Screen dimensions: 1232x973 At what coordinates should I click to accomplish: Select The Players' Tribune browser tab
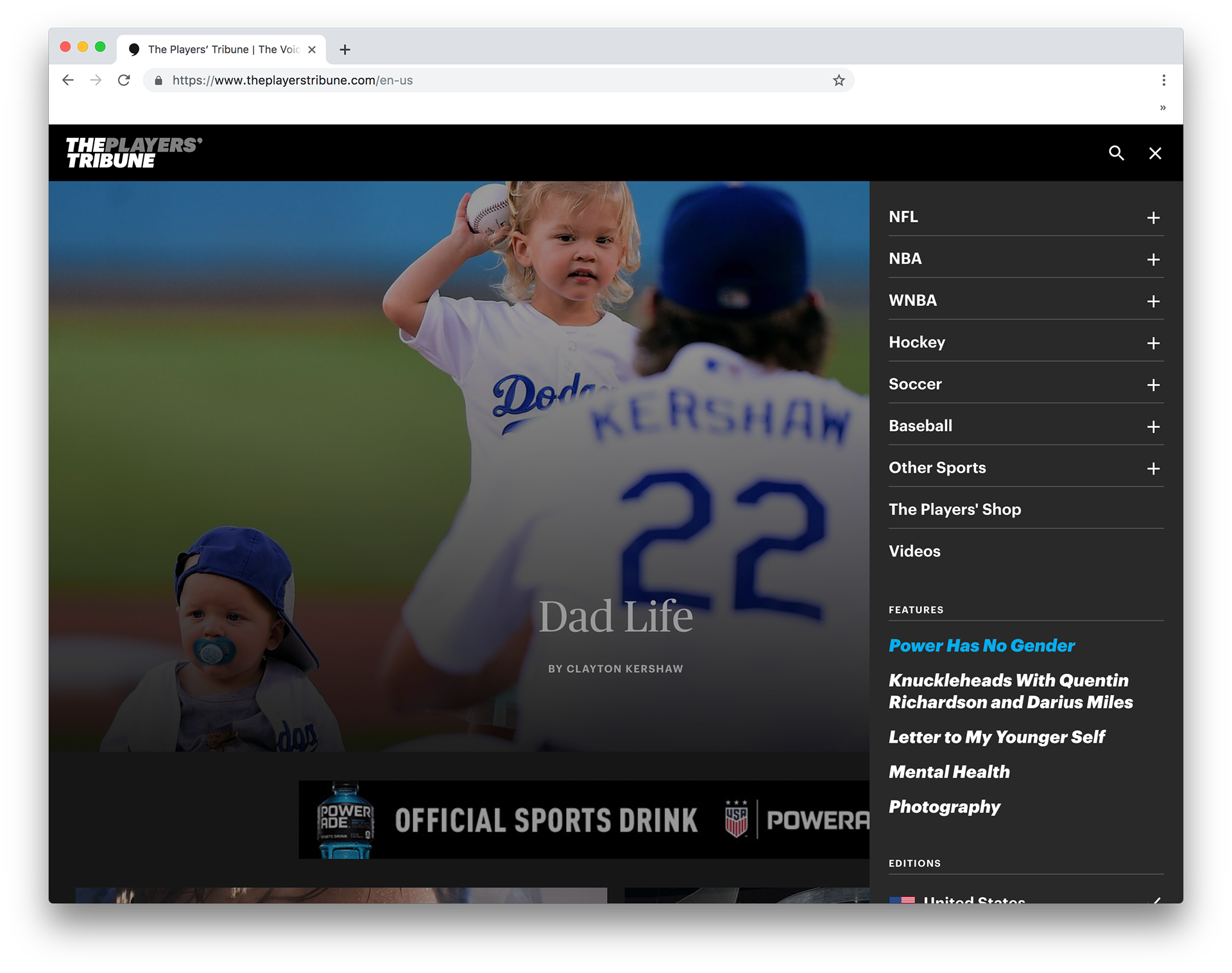pos(221,49)
